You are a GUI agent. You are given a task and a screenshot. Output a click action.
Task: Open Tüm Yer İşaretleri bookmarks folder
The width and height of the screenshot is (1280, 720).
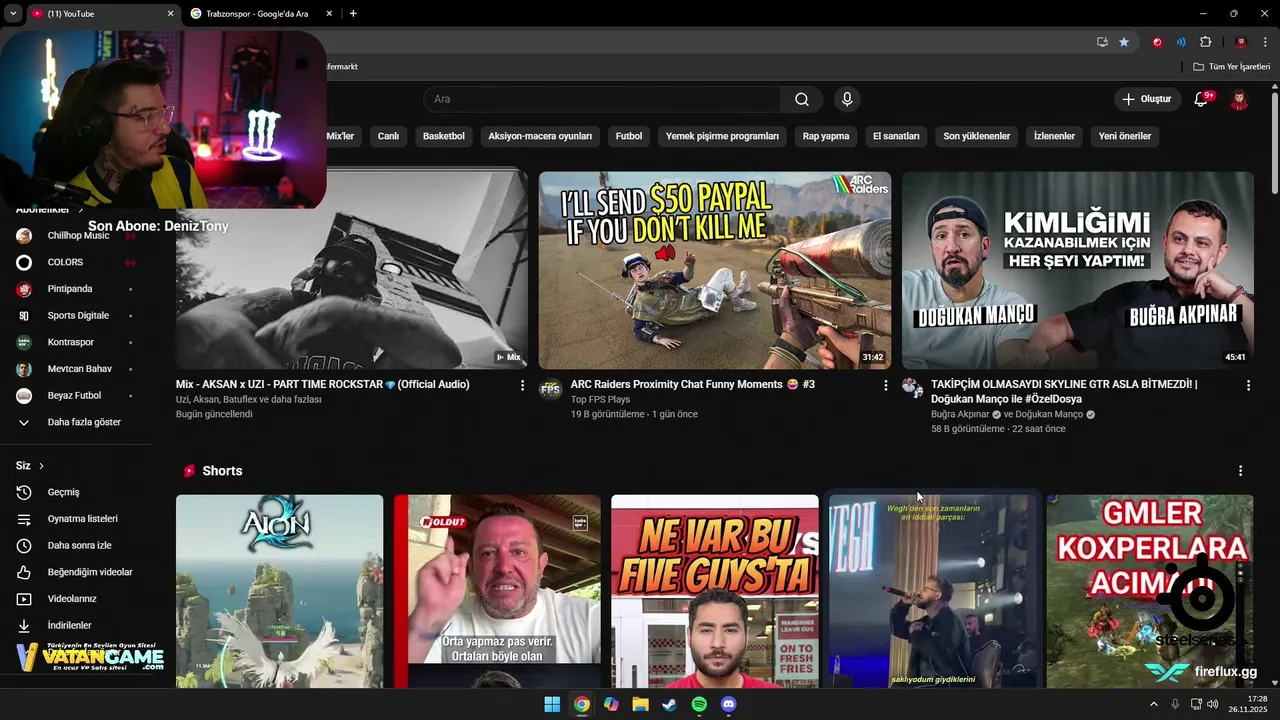(1231, 66)
